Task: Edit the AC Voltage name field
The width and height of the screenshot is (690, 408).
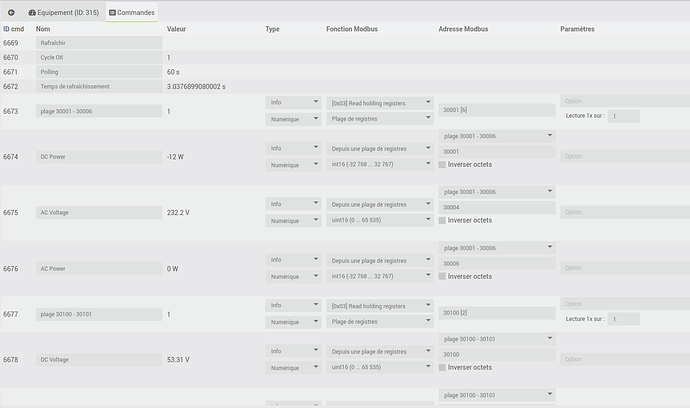Action: point(99,213)
